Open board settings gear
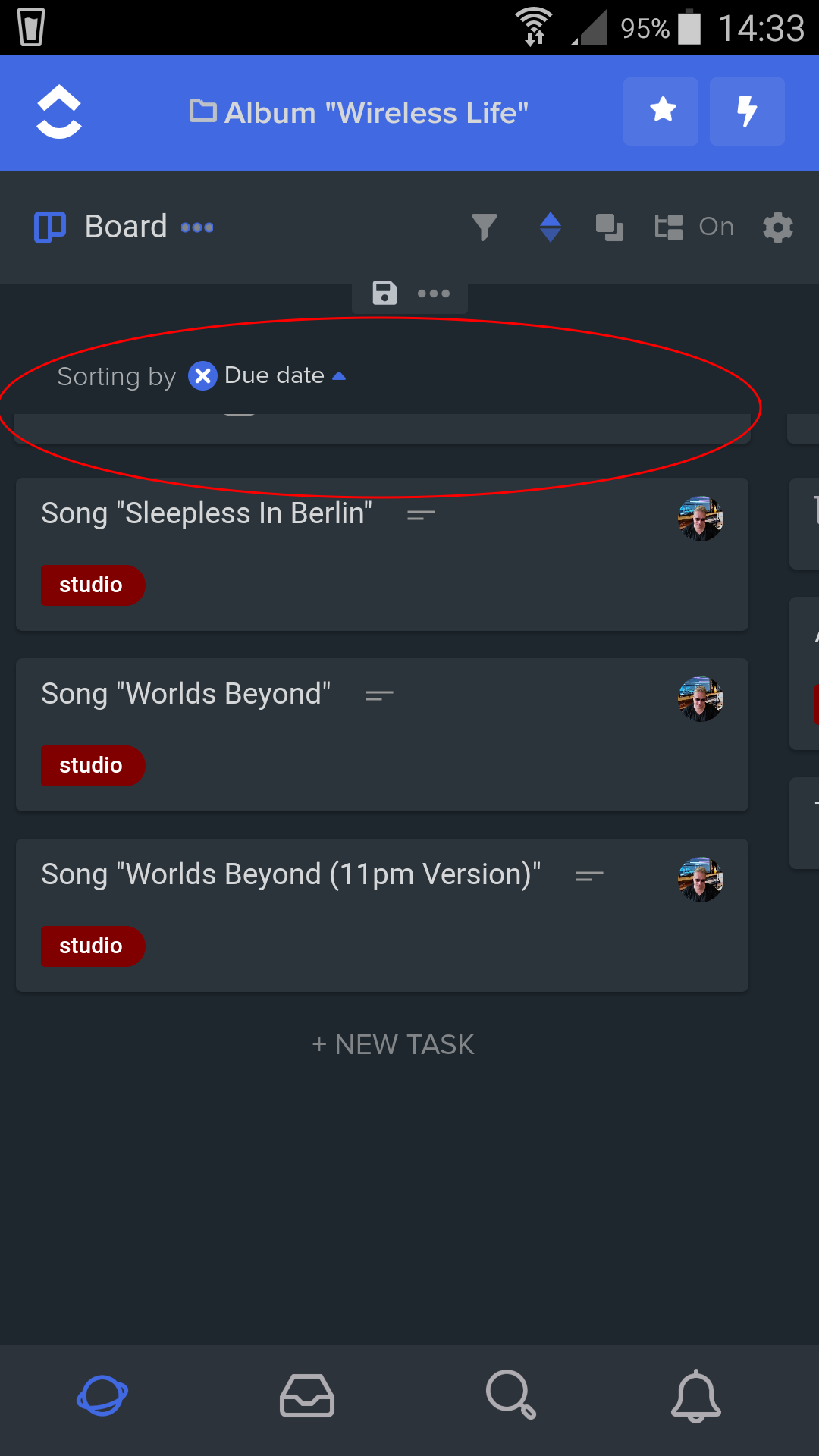This screenshot has height=1456, width=819. 778,227
